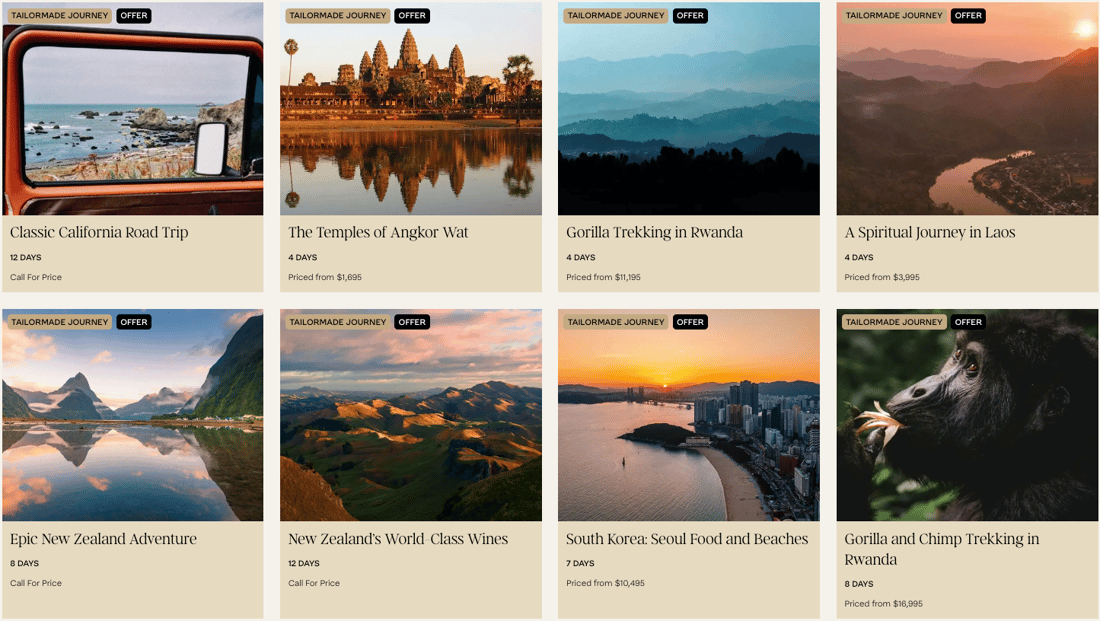Open the Seoul beach sunset photo
The image size is (1100, 621).
pos(689,415)
